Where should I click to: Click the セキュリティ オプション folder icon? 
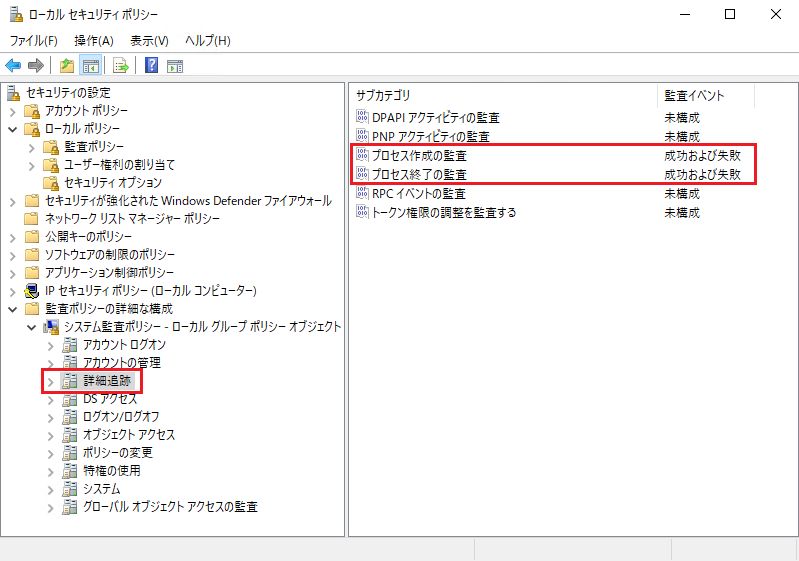(51, 182)
